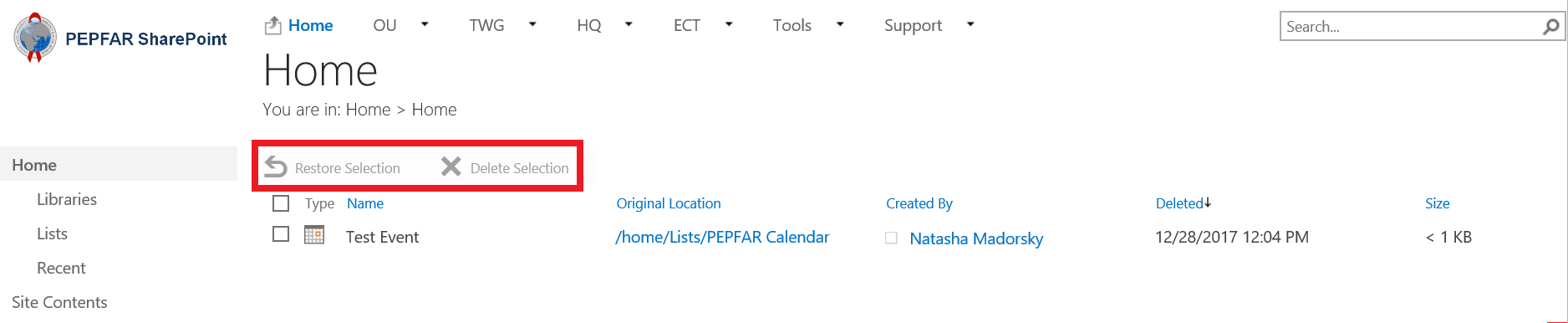Open Libraries in the left sidebar

click(x=67, y=199)
